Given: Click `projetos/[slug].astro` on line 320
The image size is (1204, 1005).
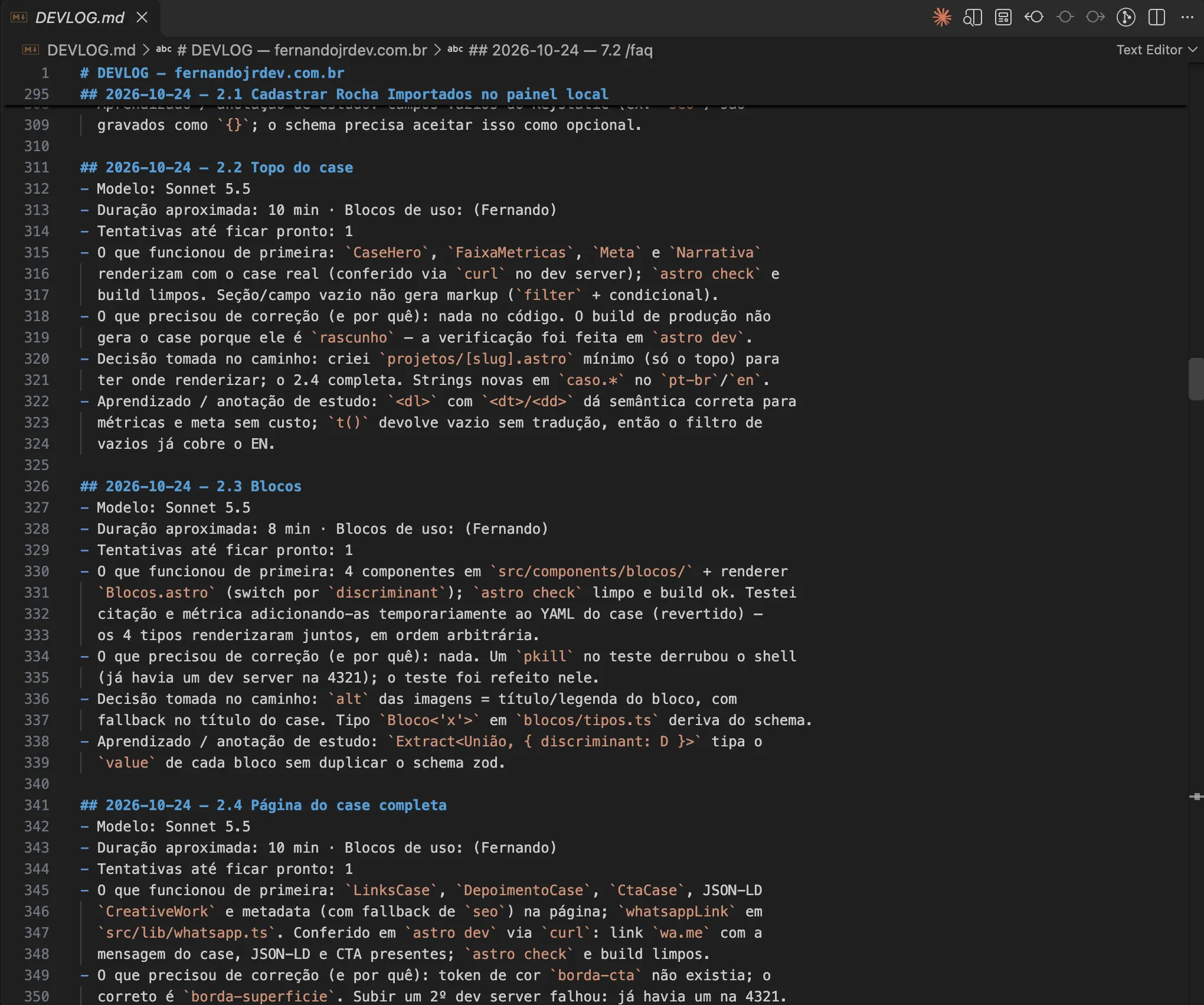Looking at the screenshot, I should click(x=476, y=359).
